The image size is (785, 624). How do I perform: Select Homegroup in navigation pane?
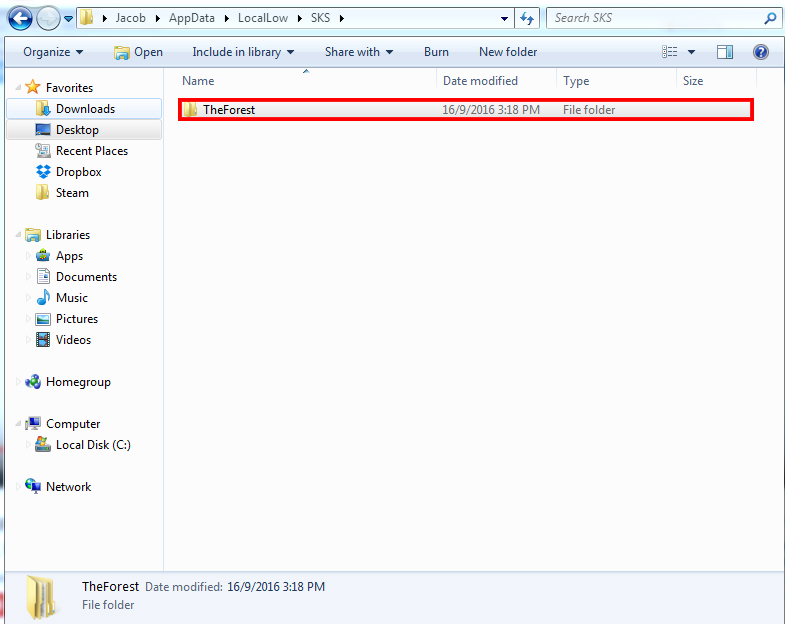pos(78,382)
